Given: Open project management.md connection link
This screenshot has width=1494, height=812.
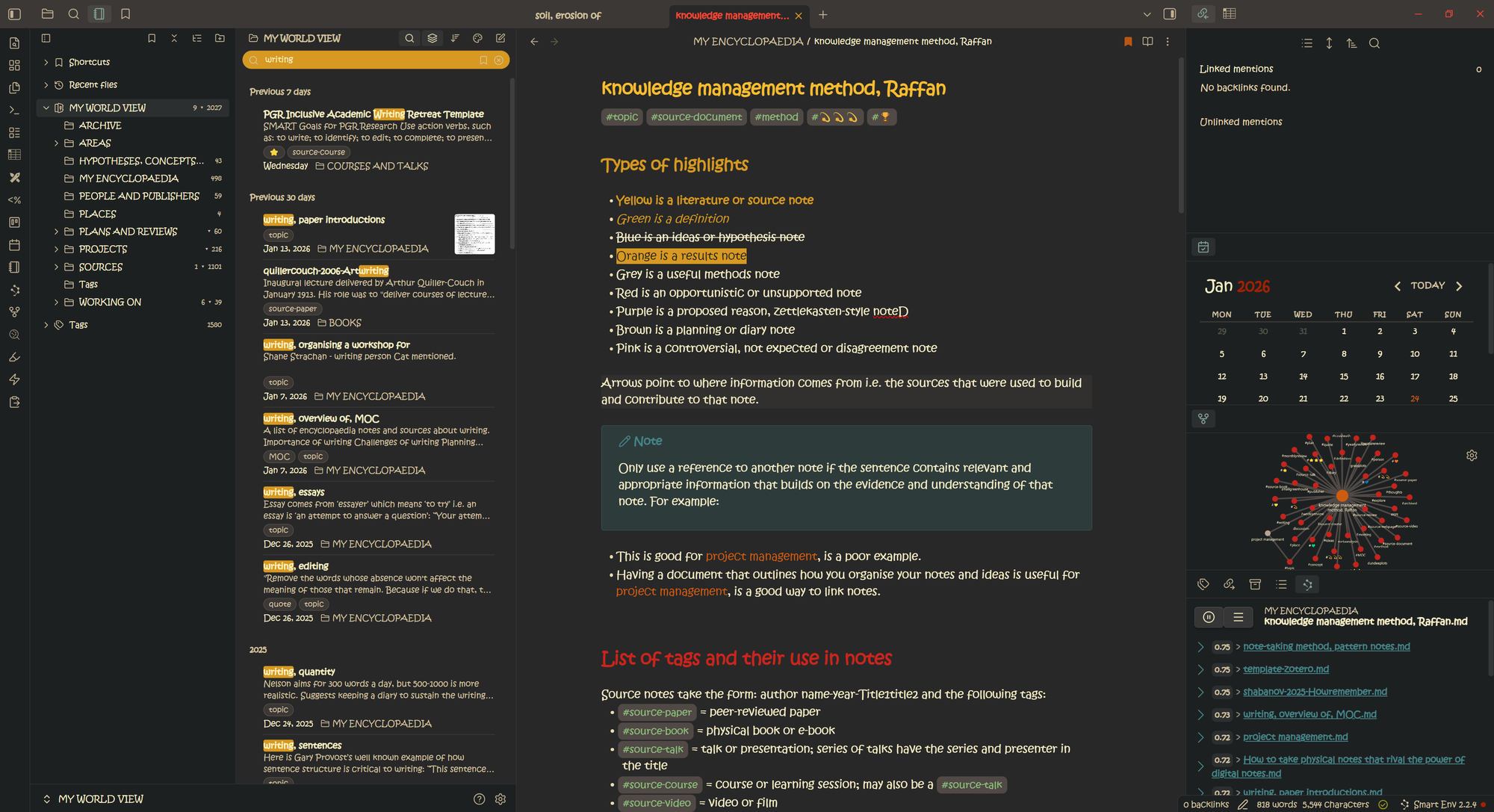Looking at the screenshot, I should (x=1295, y=737).
